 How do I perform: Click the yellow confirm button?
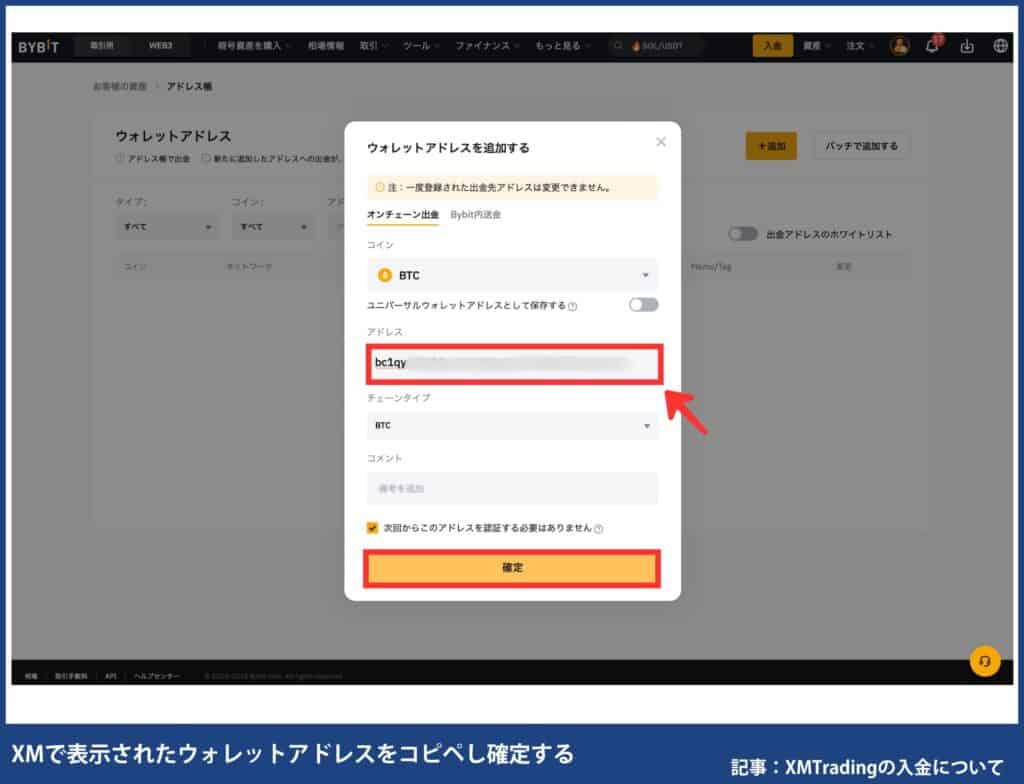[512, 568]
